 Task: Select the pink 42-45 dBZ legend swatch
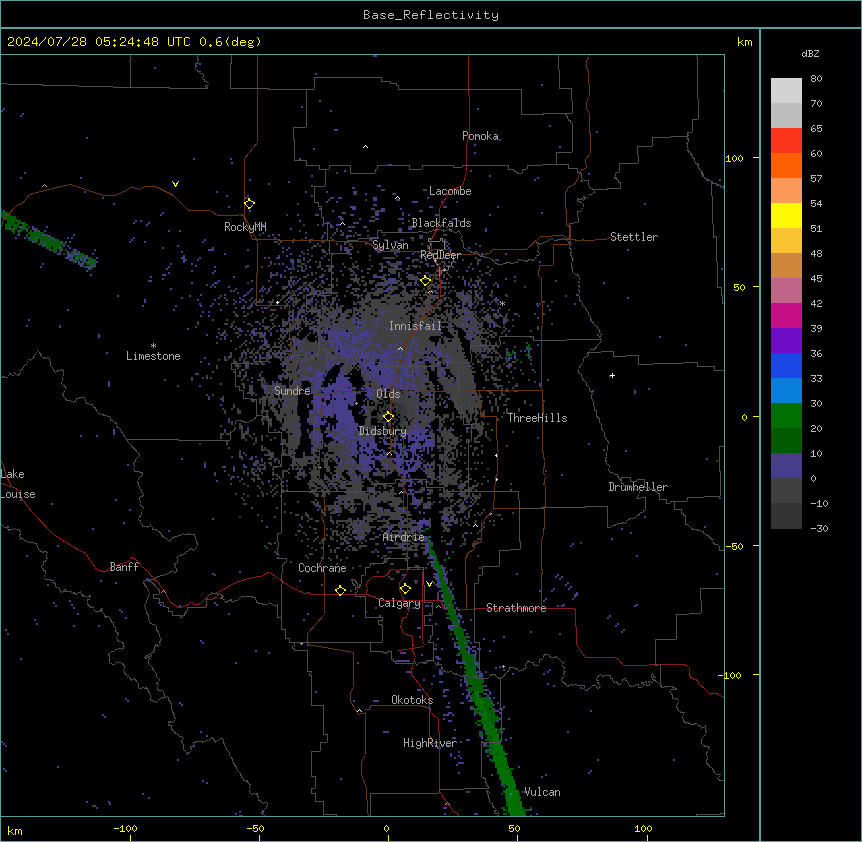(x=786, y=291)
